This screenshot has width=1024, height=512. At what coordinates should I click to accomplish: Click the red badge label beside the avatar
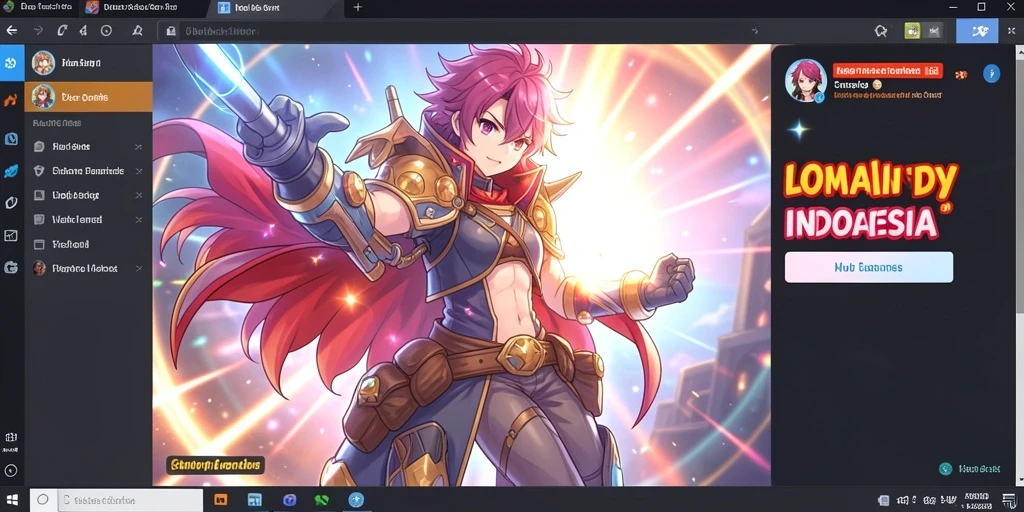(888, 71)
